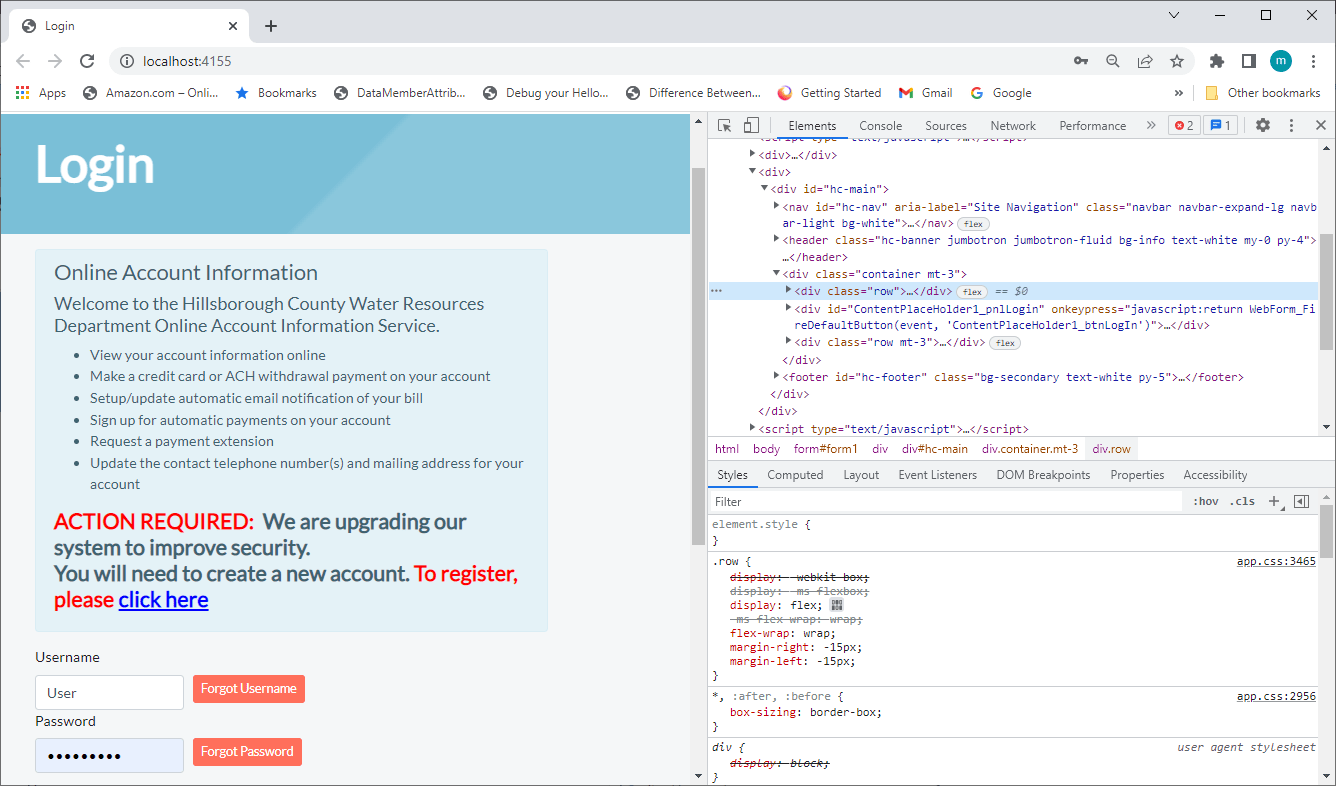The width and height of the screenshot is (1336, 786).
Task: Open DevTools settings gear
Action: click(x=1263, y=125)
